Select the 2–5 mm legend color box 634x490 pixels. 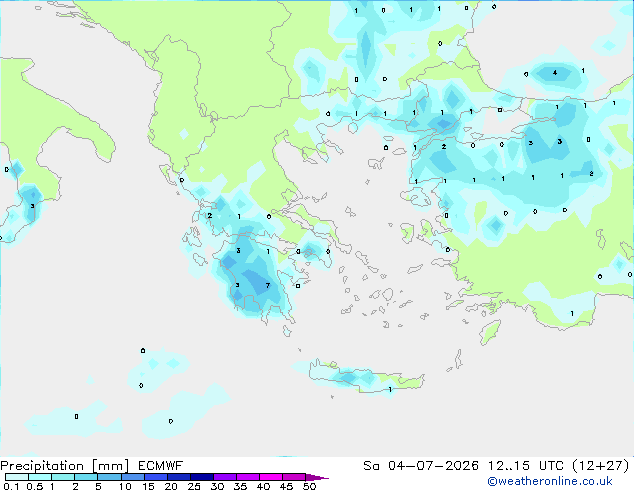coord(86,477)
